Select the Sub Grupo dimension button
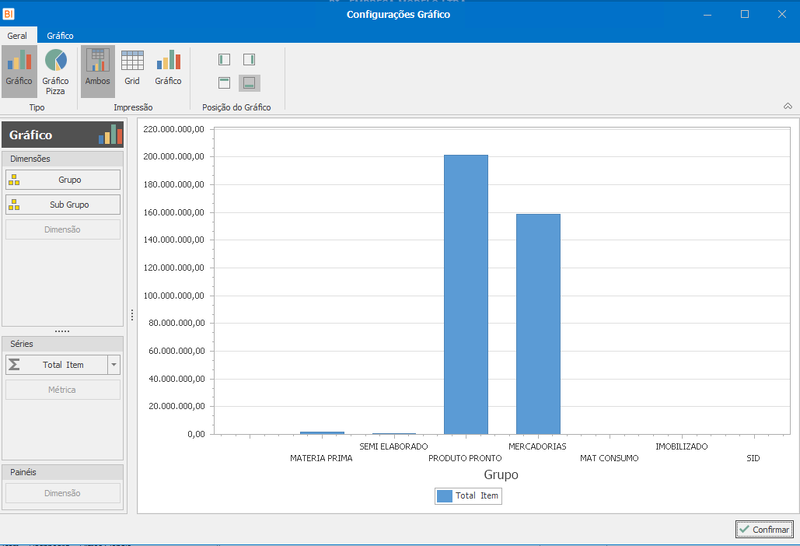Screen dimensions: 800x546 click(x=63, y=205)
